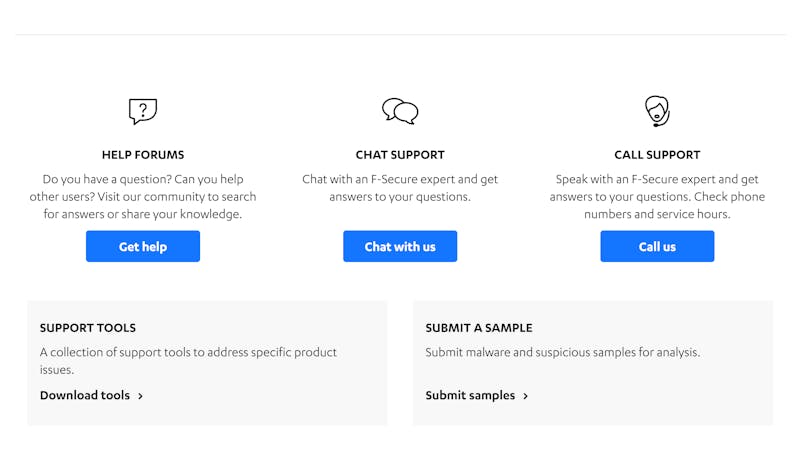Click the CHAT SUPPORT heading
800x452 pixels.
coord(400,155)
